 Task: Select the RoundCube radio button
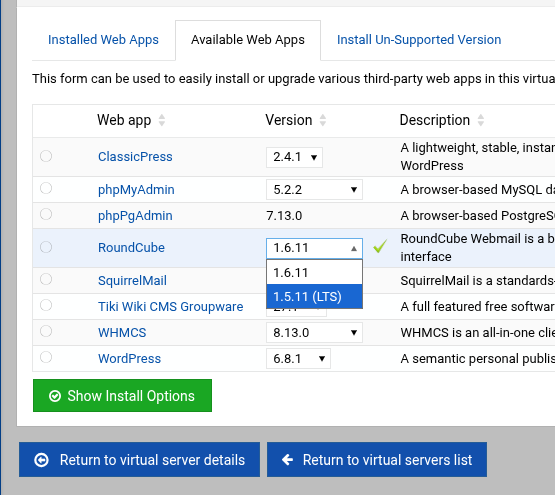46,247
